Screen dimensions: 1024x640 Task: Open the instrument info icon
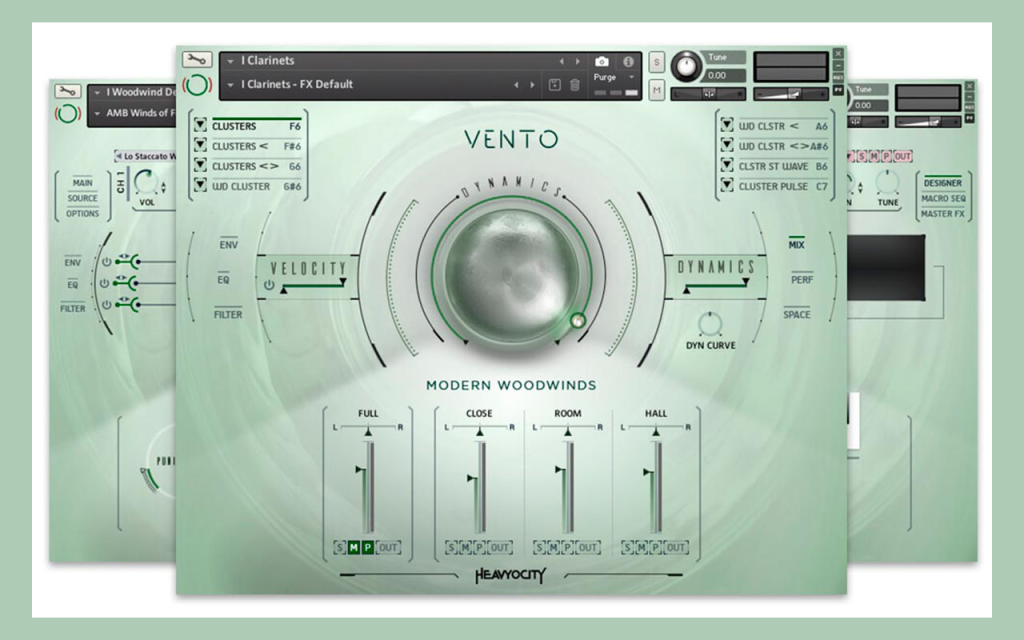pyautogui.click(x=628, y=61)
